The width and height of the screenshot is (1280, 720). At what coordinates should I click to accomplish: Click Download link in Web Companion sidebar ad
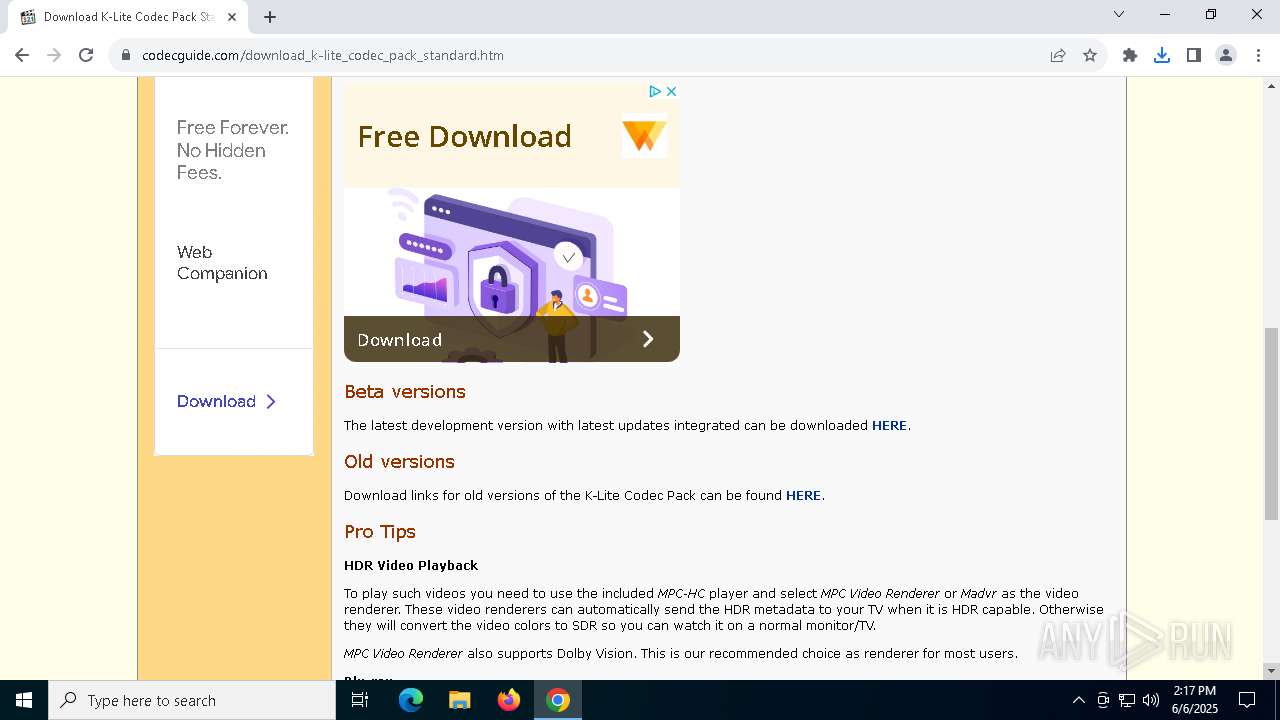coord(226,401)
